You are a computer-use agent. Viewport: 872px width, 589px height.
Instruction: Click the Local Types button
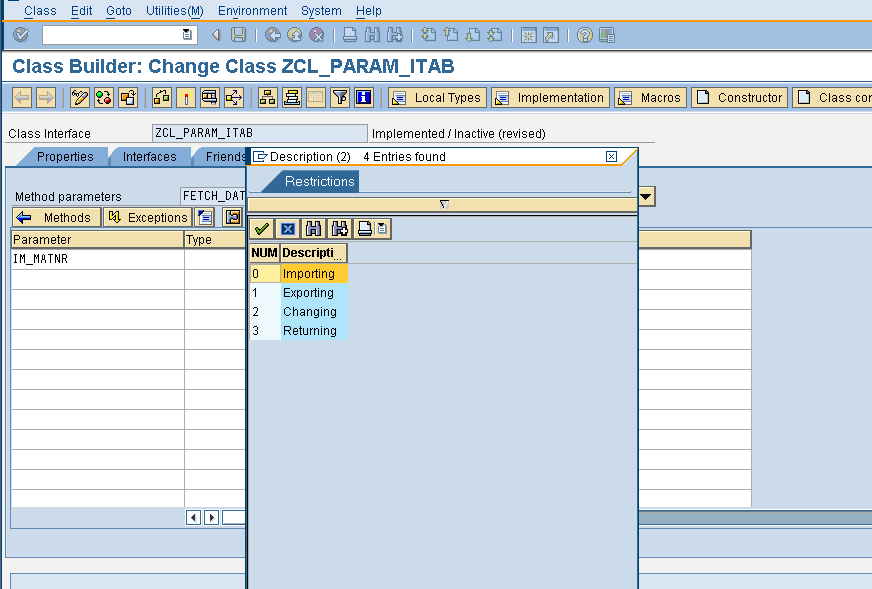(436, 97)
